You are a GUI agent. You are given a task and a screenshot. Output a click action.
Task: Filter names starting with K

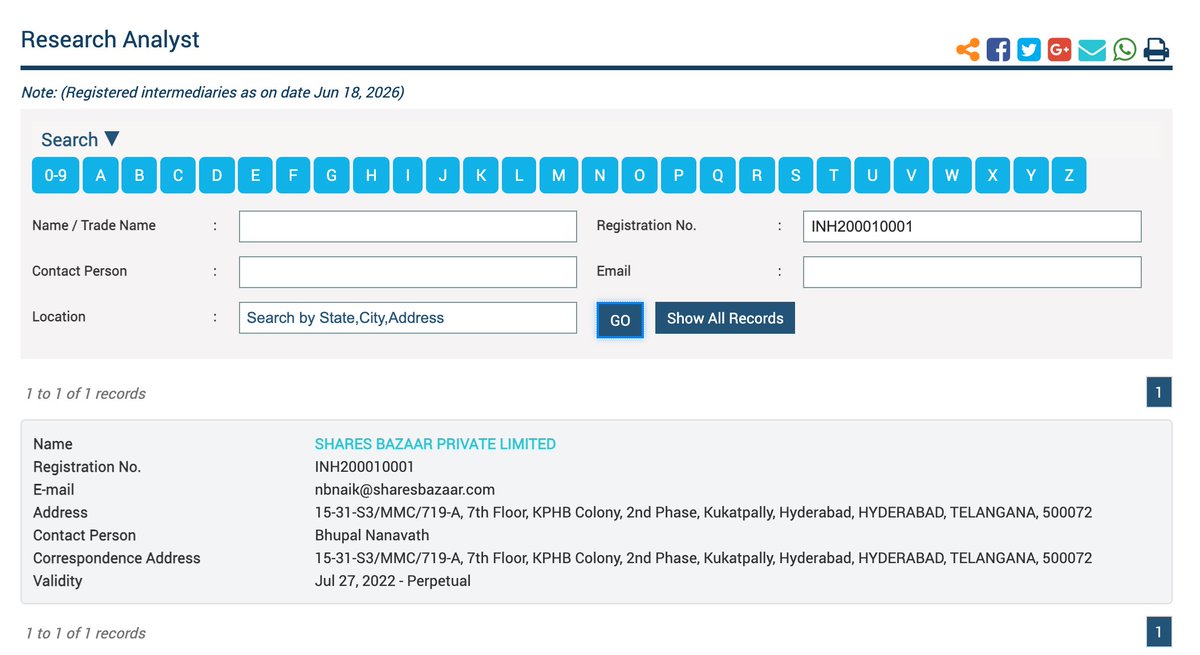[480, 175]
